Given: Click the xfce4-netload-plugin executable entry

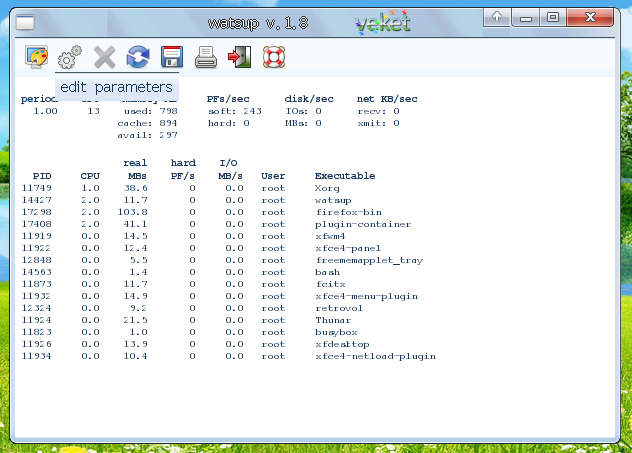Looking at the screenshot, I should click(375, 356).
